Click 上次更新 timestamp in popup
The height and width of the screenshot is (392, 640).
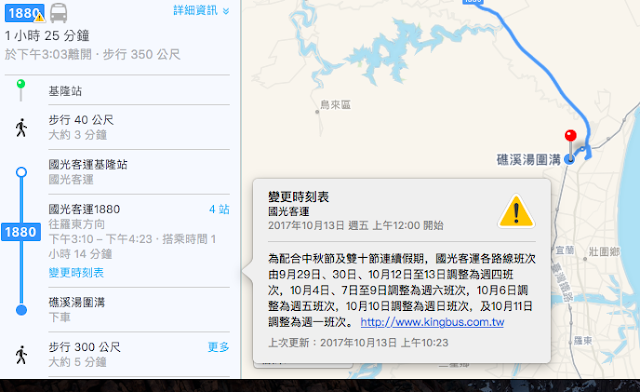358,343
